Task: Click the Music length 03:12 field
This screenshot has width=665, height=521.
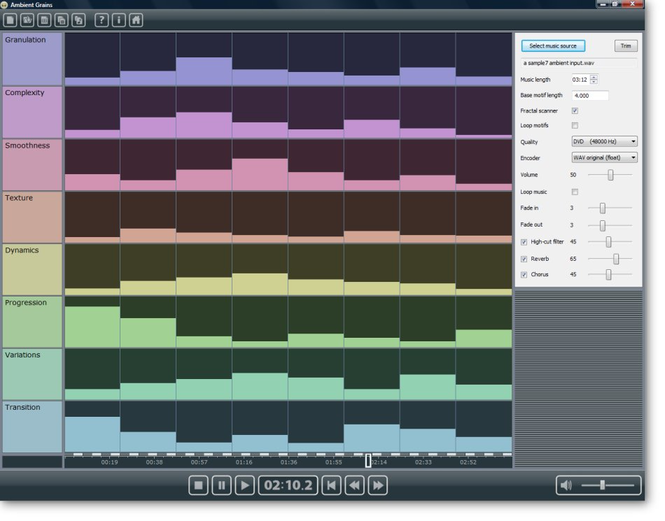Action: click(x=580, y=79)
